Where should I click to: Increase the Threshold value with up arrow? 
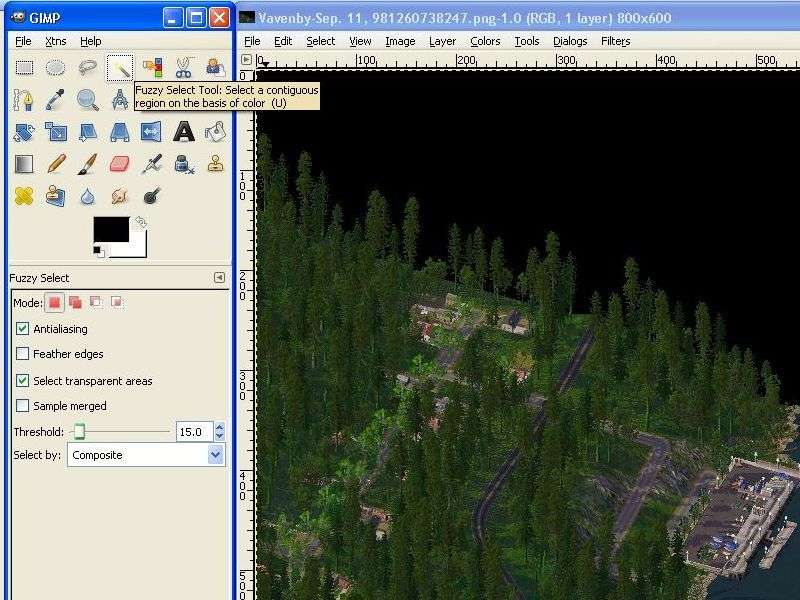220,427
